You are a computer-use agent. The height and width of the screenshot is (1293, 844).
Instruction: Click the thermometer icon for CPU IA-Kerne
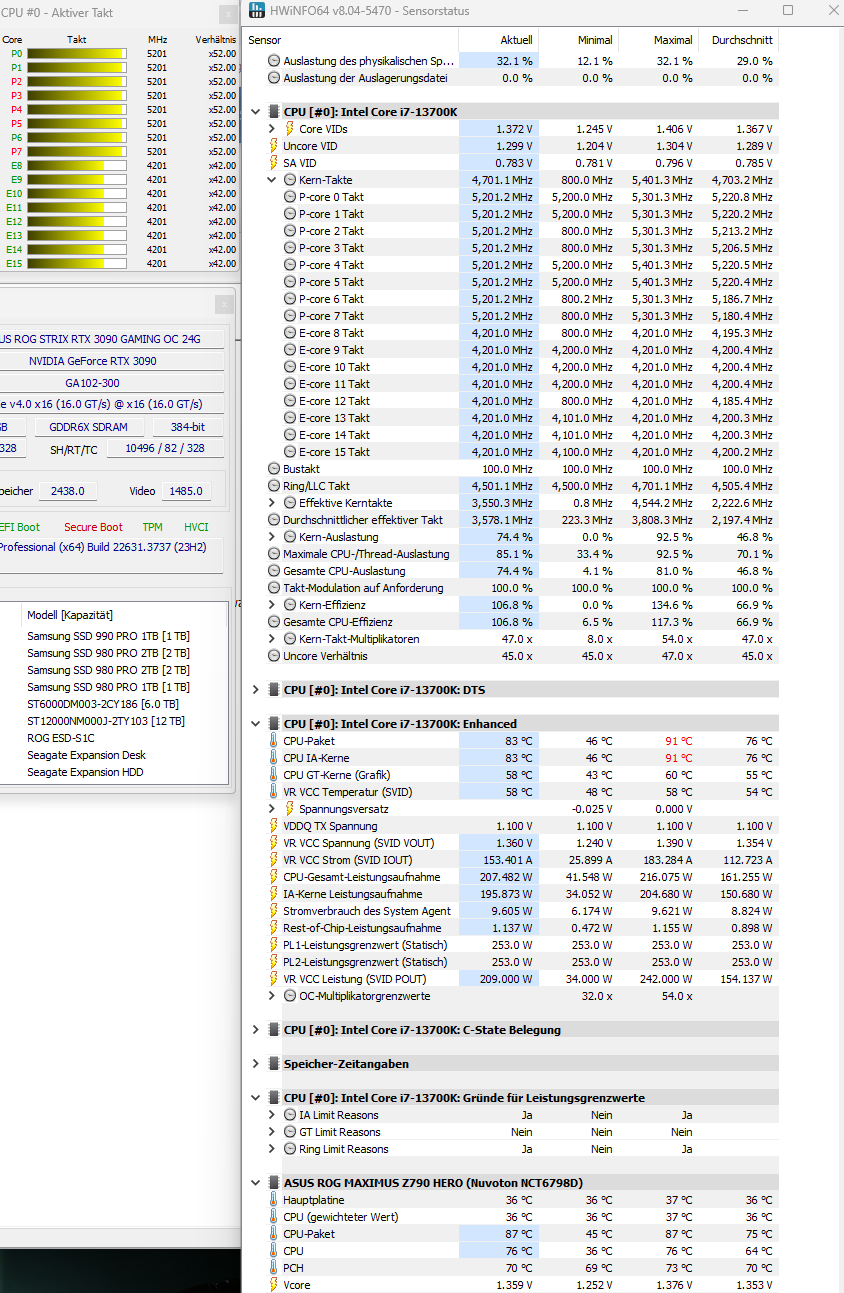coord(274,758)
